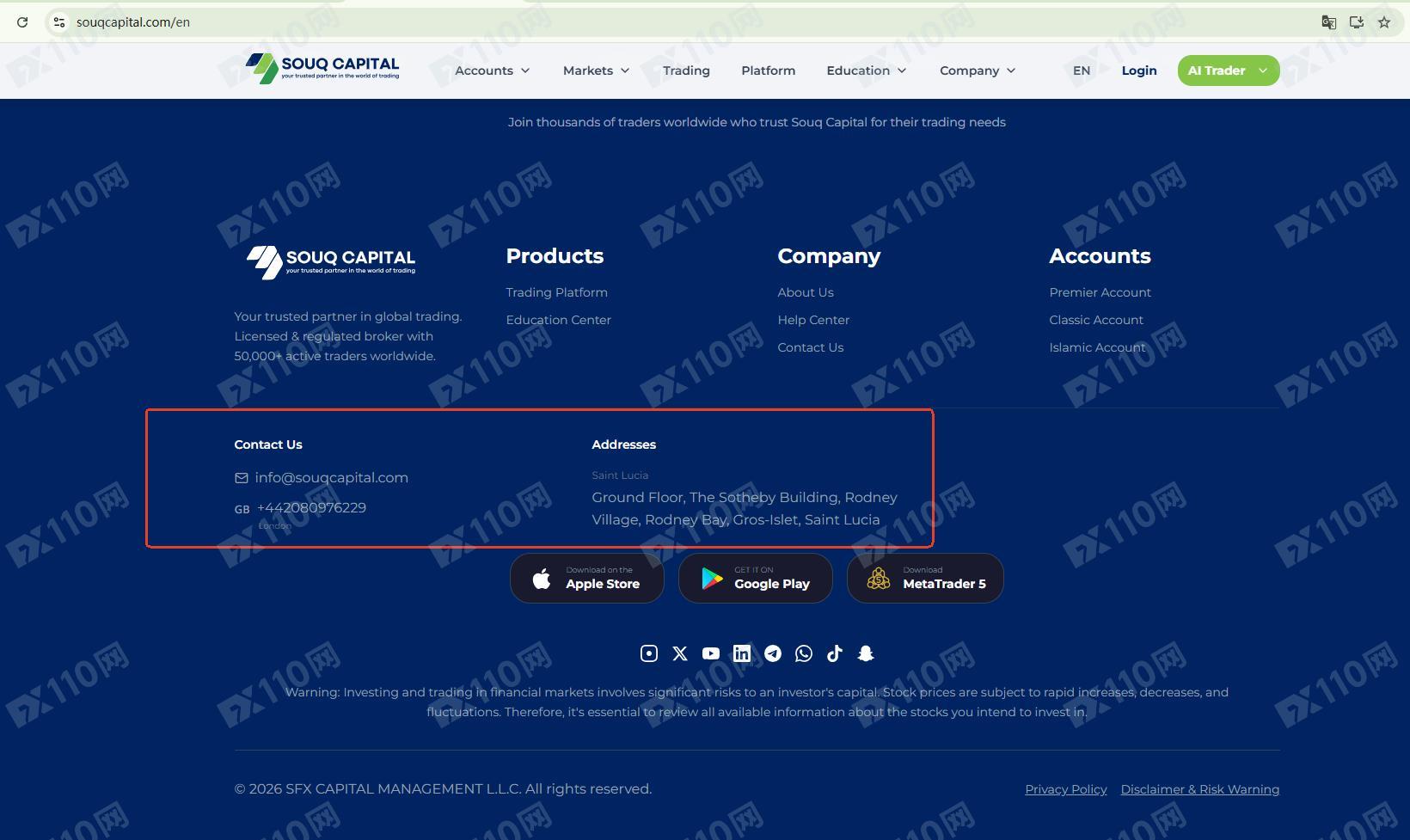The image size is (1410, 840).
Task: Open the Platform menu item
Action: (768, 71)
